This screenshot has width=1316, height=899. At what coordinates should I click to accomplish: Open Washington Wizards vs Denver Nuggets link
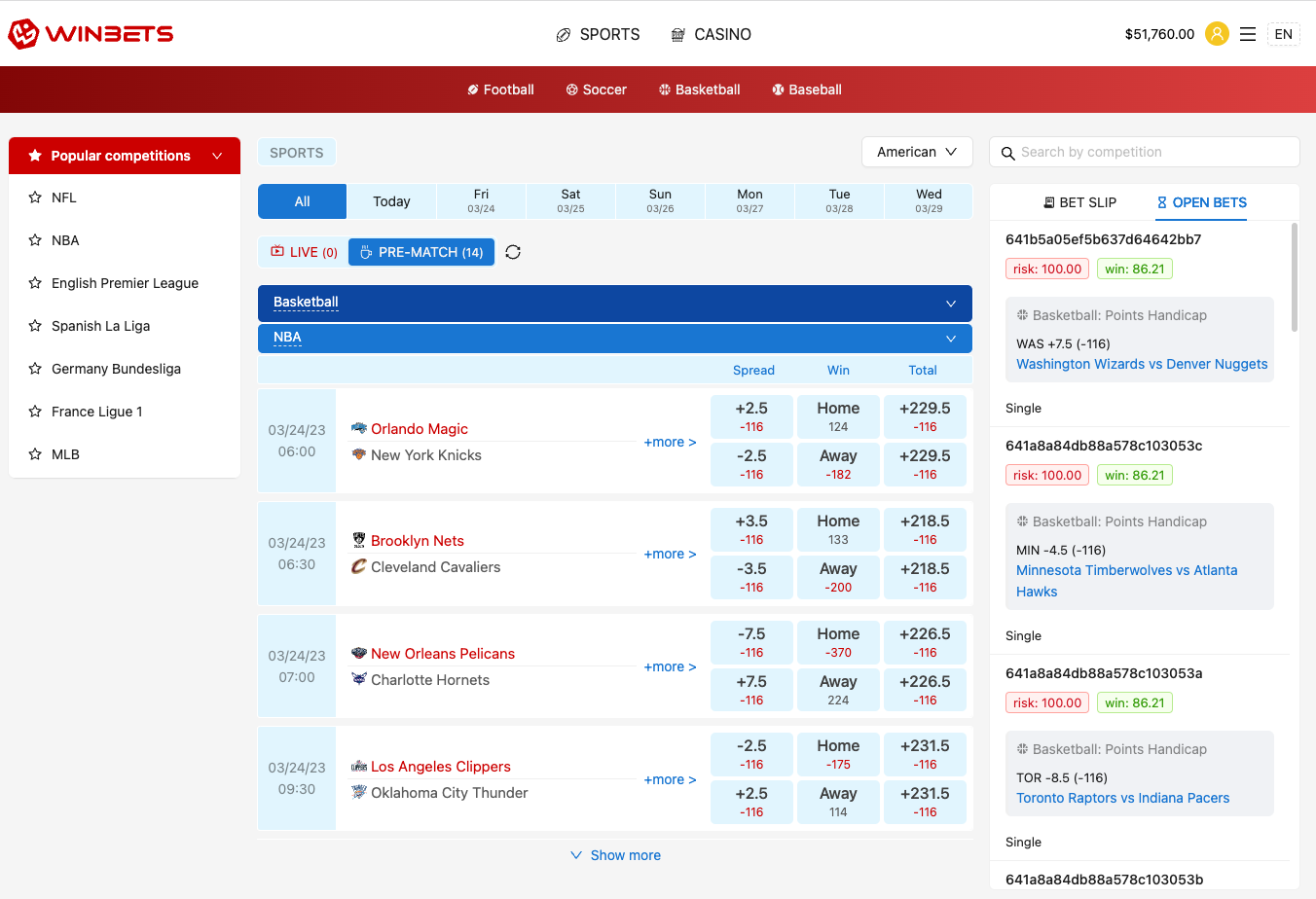[1142, 364]
